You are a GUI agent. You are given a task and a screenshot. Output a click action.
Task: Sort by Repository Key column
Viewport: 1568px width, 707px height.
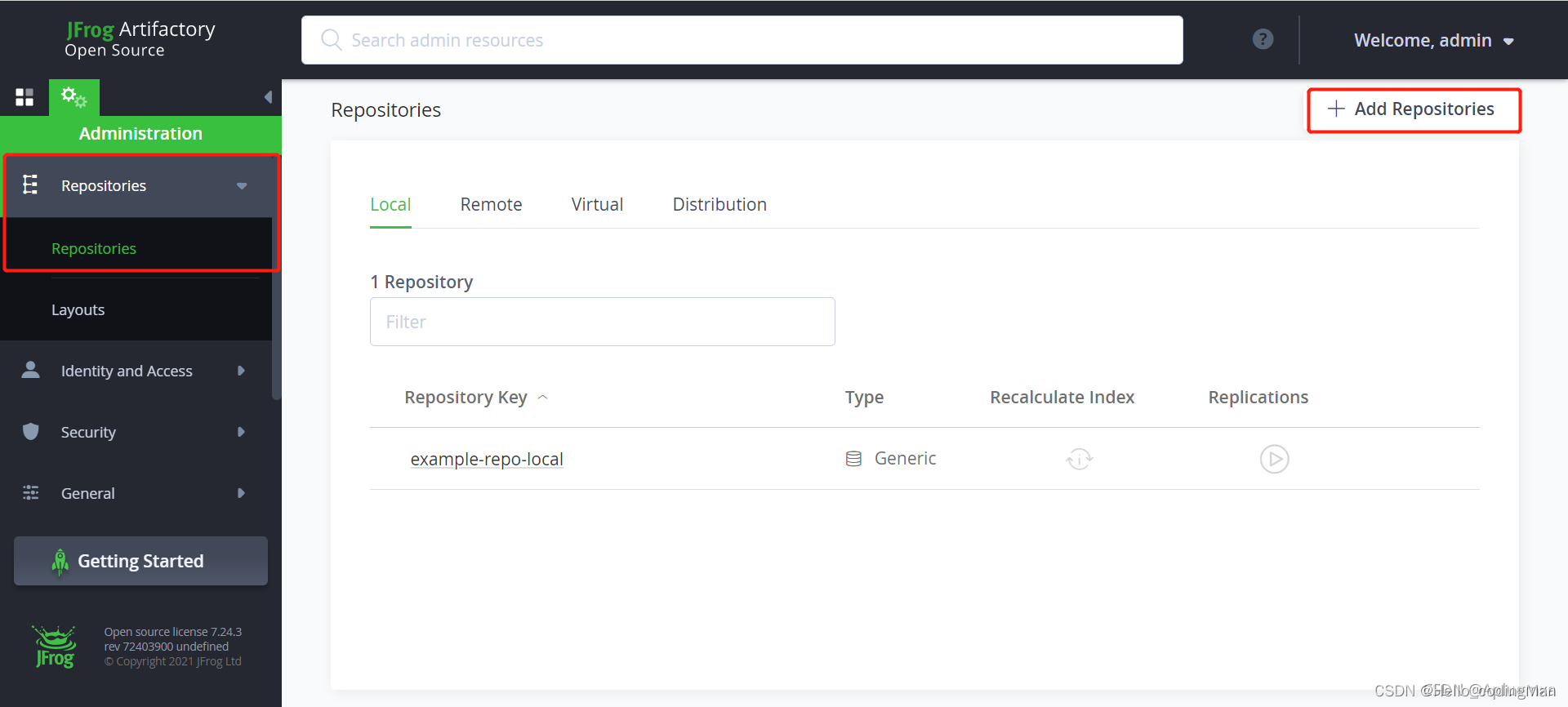click(475, 398)
